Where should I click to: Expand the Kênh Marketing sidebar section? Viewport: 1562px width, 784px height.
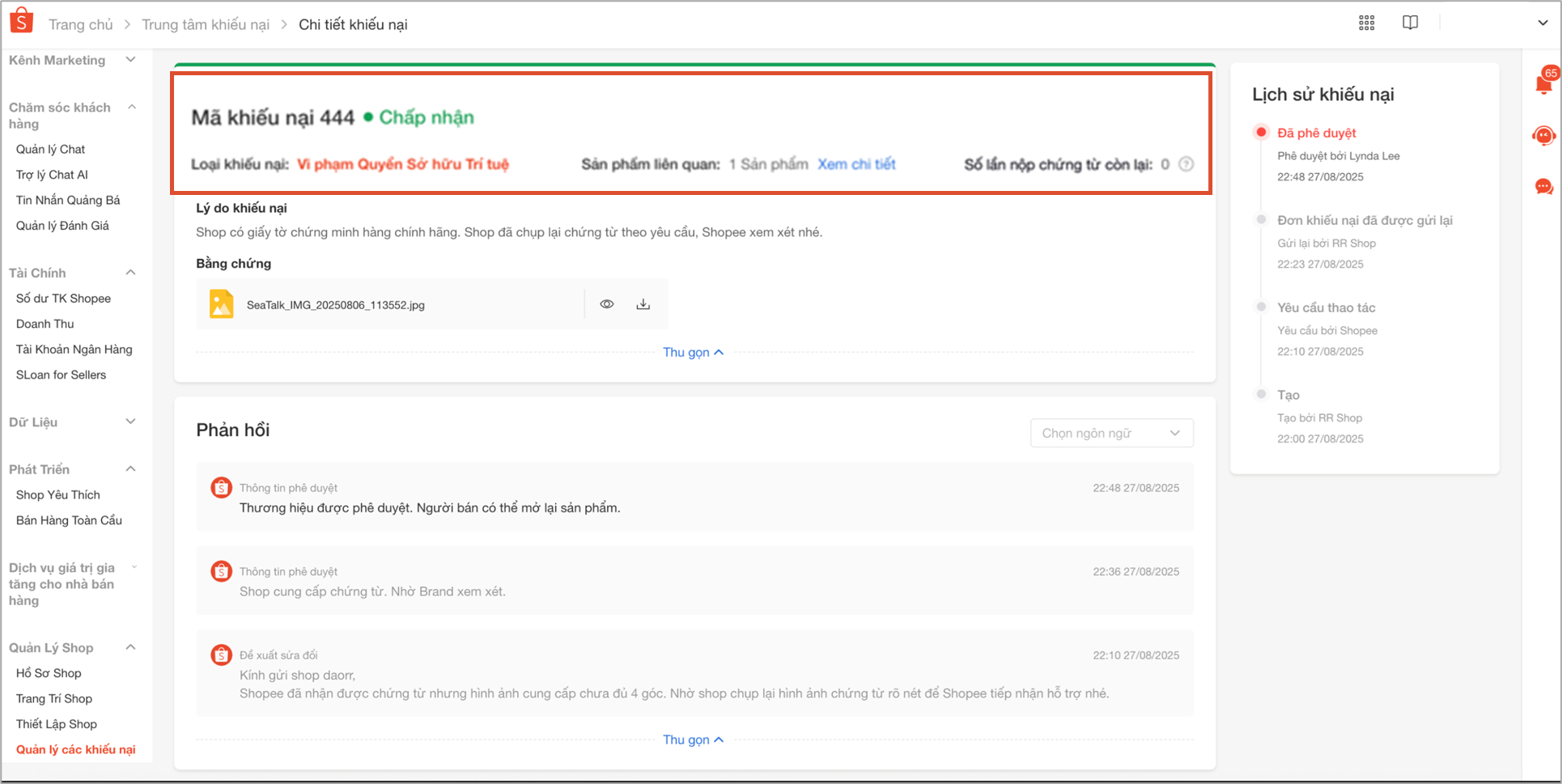(x=130, y=60)
